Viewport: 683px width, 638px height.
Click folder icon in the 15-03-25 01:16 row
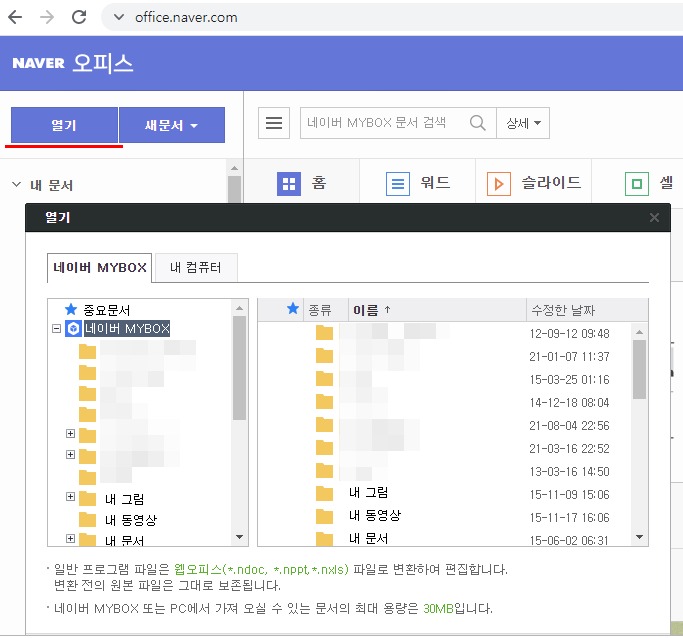tap(324, 379)
